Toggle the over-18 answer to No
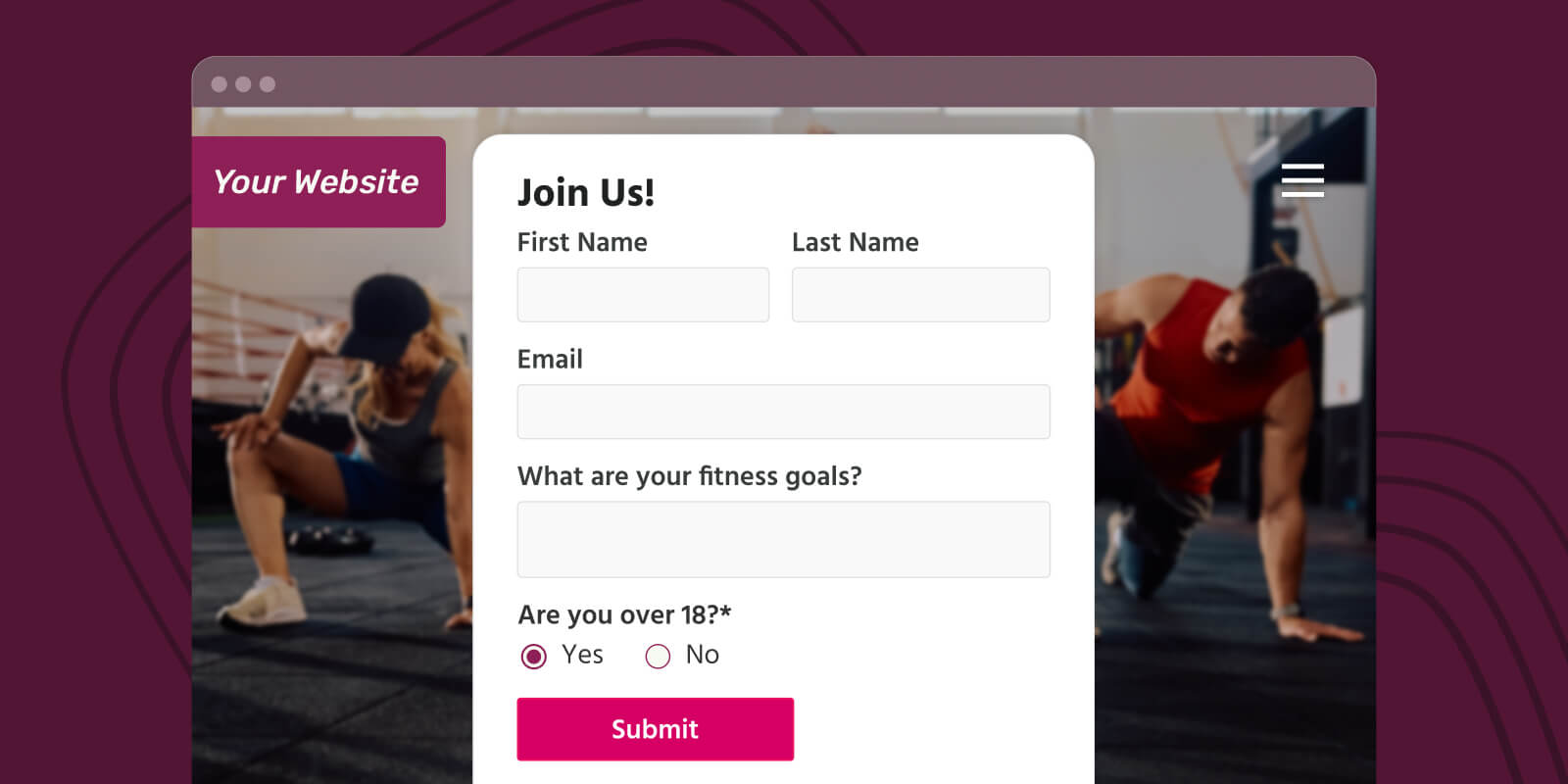1568x784 pixels. [658, 656]
